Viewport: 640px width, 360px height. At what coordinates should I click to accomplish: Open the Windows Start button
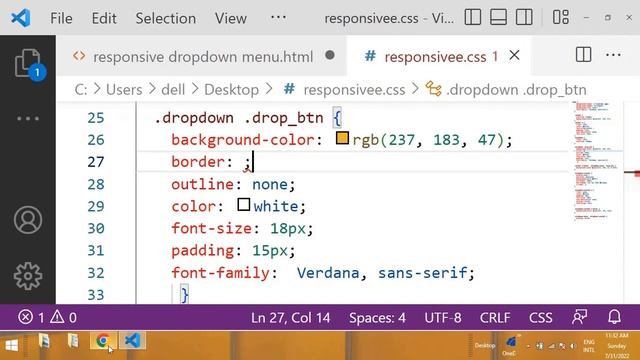tap(12, 345)
